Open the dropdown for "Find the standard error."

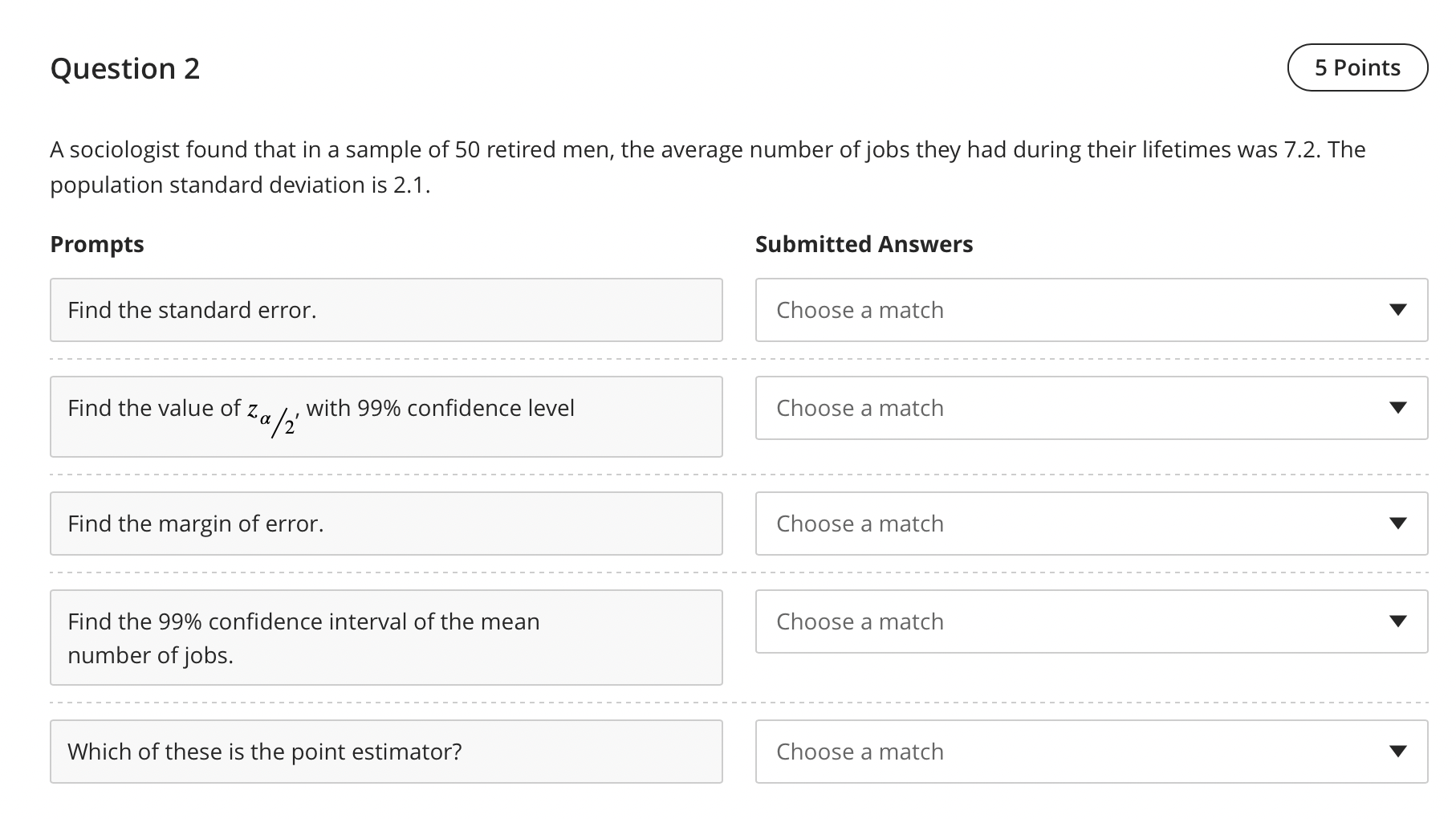point(1092,310)
